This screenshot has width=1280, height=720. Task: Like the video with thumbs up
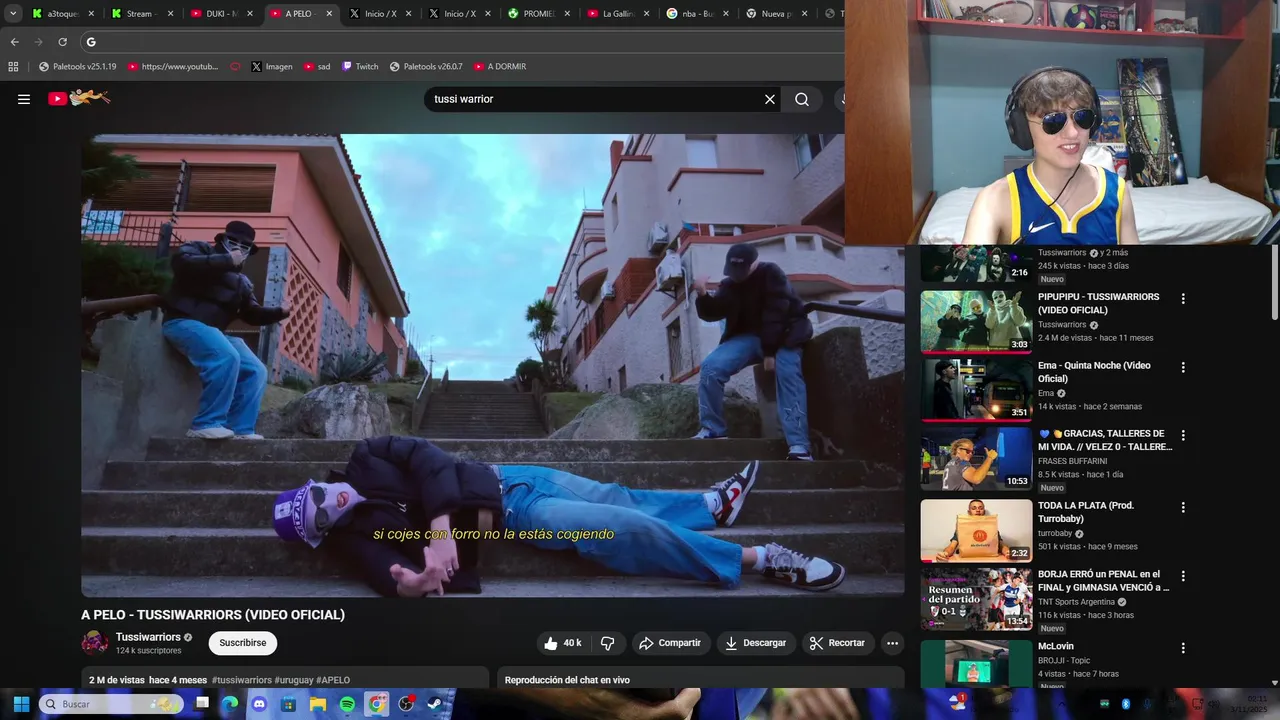562,643
